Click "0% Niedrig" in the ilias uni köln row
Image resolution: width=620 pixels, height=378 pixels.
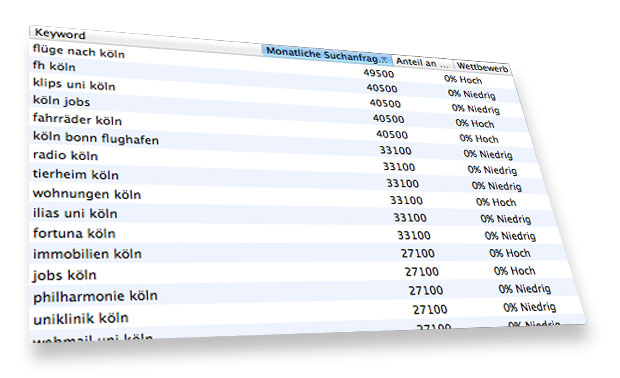(506, 219)
